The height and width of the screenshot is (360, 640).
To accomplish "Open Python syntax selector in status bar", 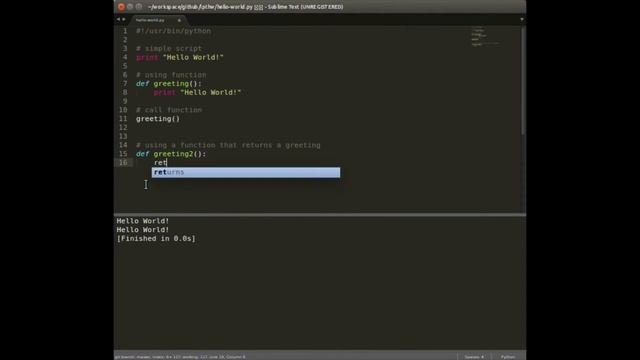I will tap(508, 357).
